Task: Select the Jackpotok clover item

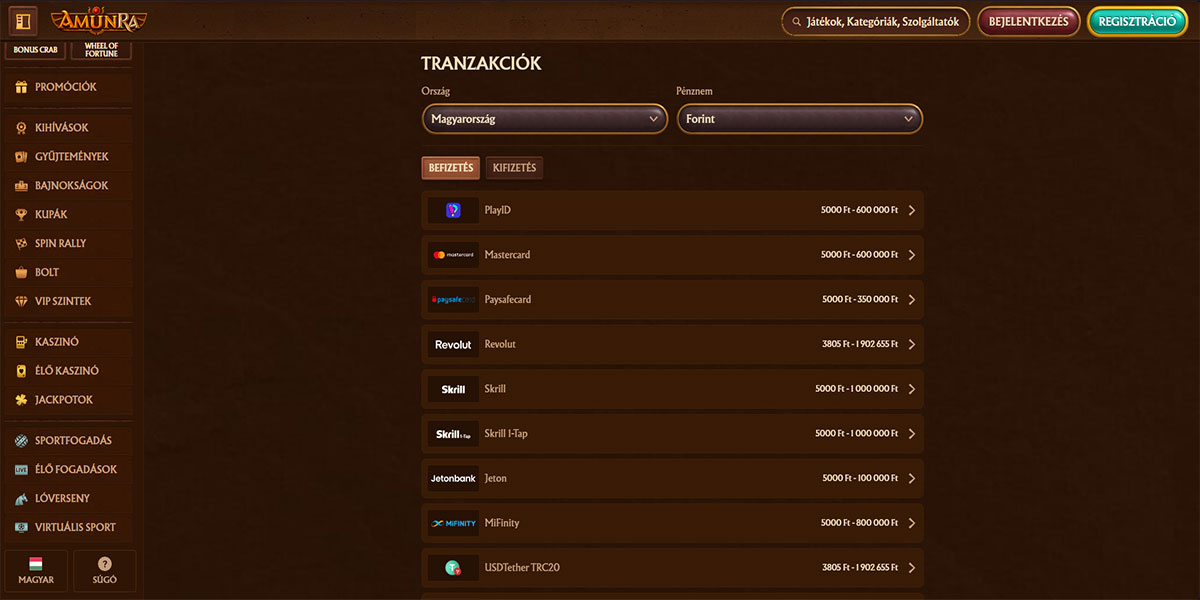Action: 21,400
